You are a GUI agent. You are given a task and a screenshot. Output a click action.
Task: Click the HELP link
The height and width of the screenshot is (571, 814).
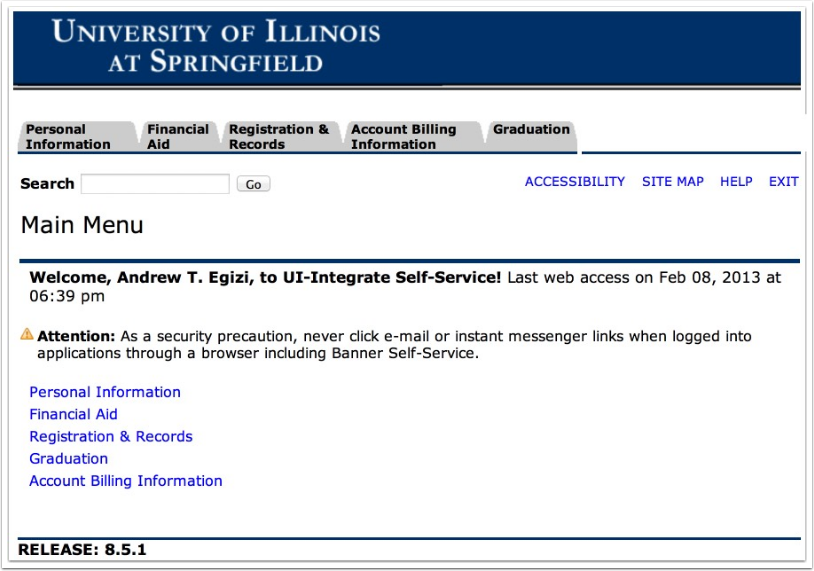coord(736,182)
